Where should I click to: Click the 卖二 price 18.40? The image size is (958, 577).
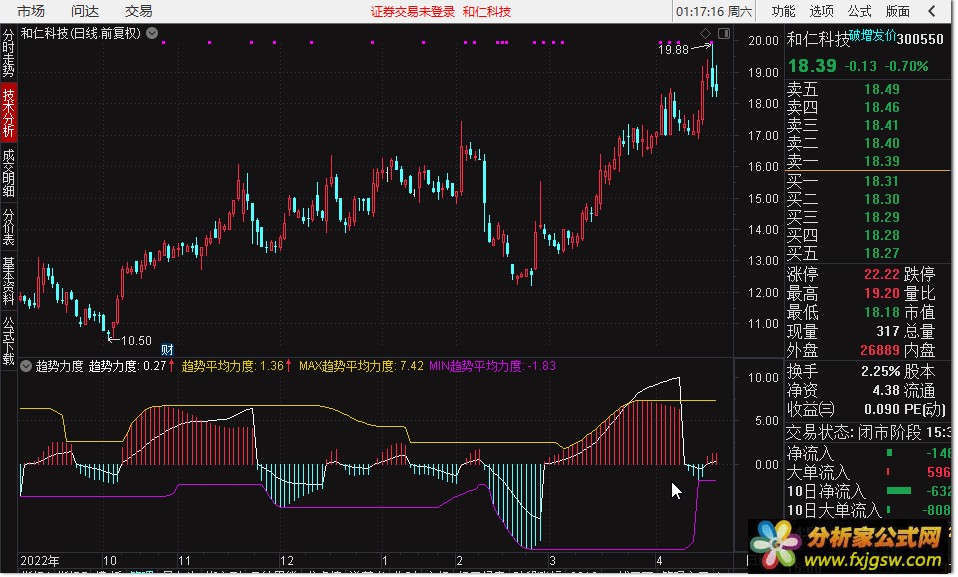click(882, 143)
